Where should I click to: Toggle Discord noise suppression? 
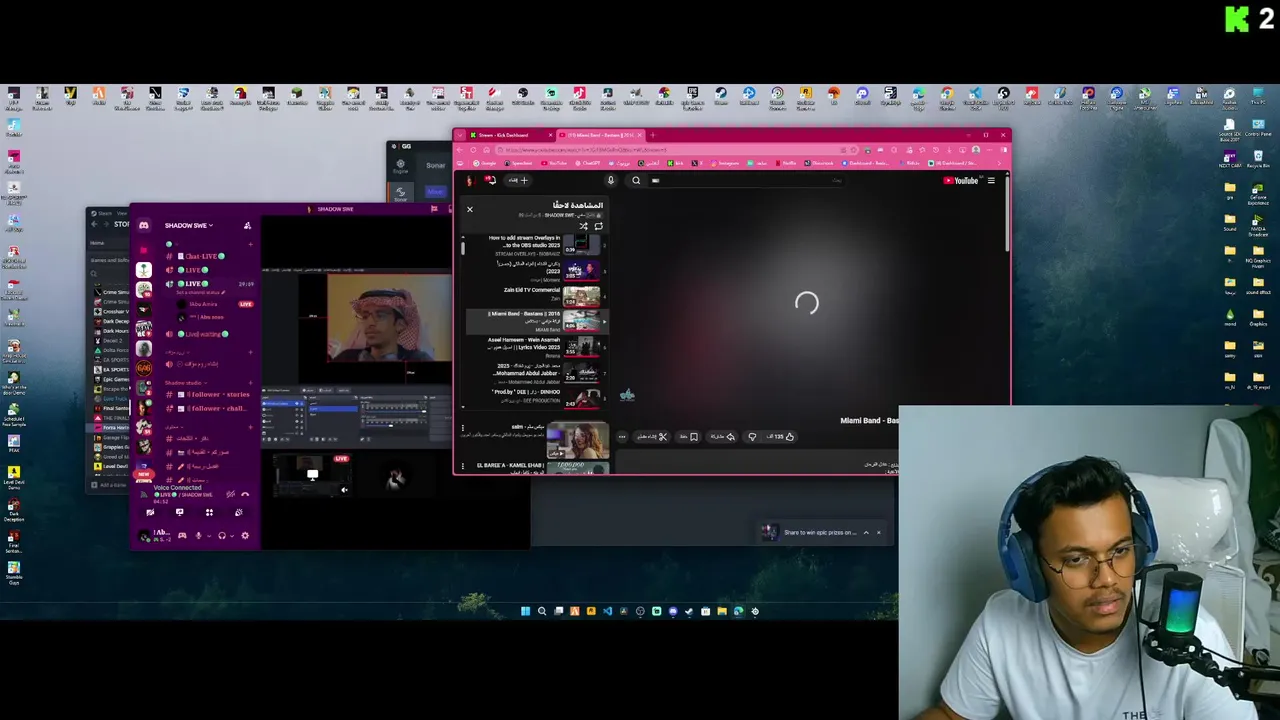(231, 493)
